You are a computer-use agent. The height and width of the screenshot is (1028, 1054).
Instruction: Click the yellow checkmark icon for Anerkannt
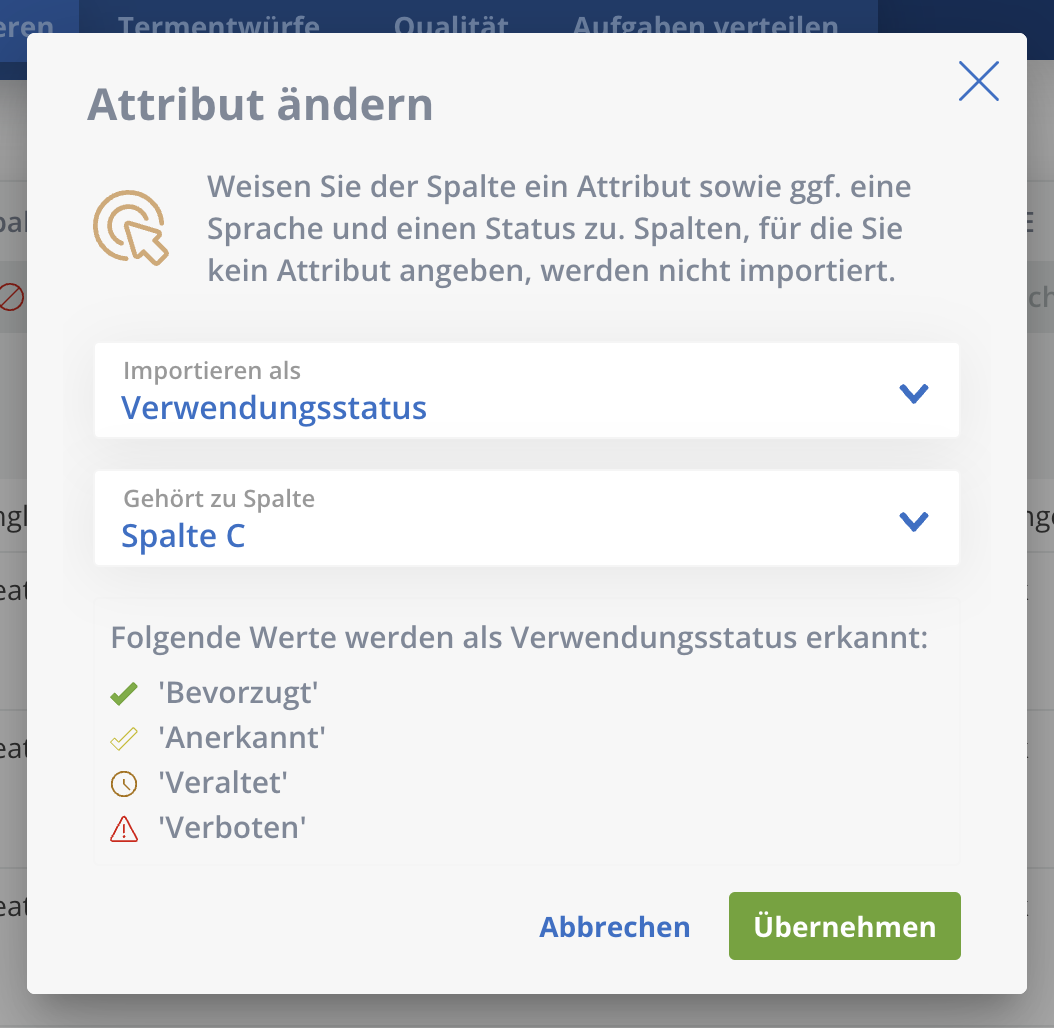(124, 739)
